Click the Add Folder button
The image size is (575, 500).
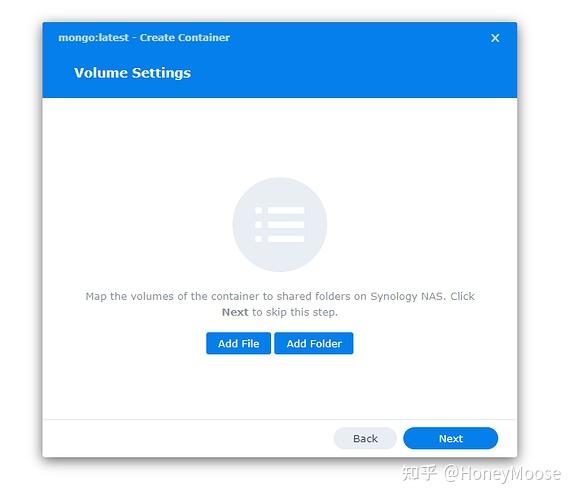(314, 343)
